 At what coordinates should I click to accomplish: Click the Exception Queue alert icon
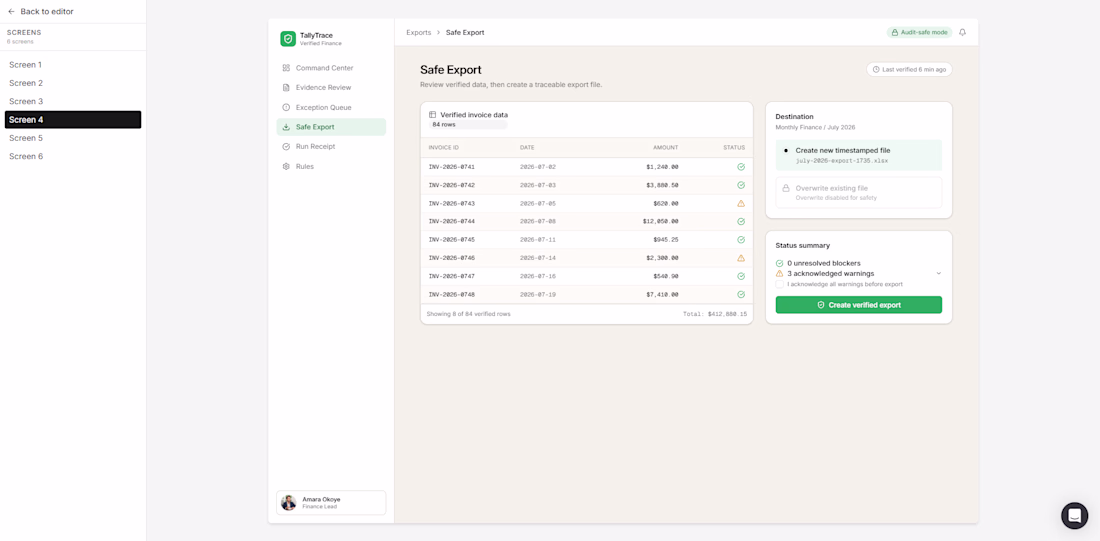click(286, 107)
